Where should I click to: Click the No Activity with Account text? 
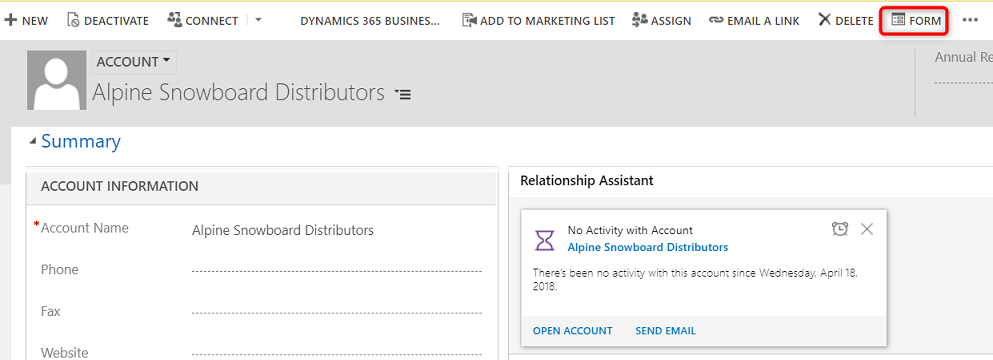click(x=630, y=230)
